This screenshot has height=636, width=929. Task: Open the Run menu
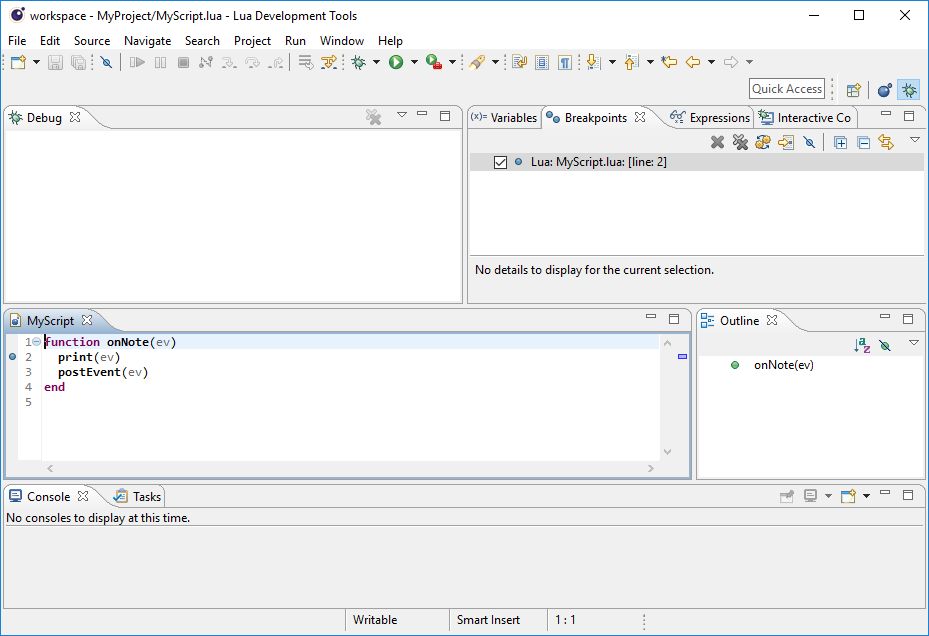(x=295, y=40)
